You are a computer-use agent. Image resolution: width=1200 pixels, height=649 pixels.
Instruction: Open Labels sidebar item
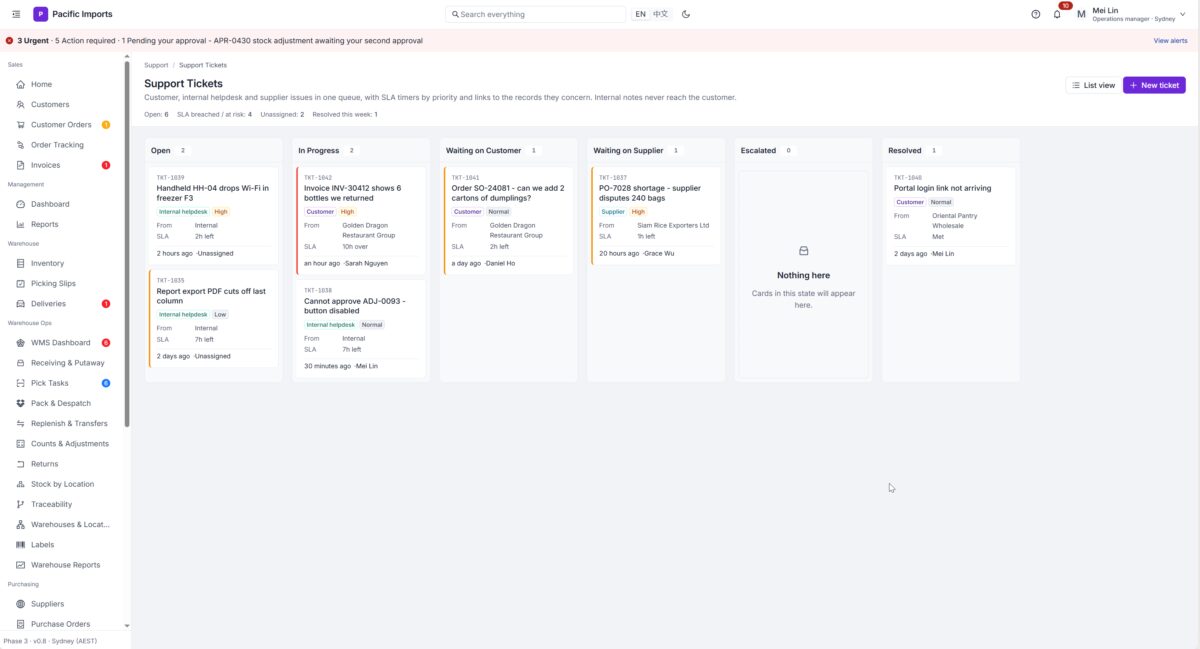tap(64, 544)
